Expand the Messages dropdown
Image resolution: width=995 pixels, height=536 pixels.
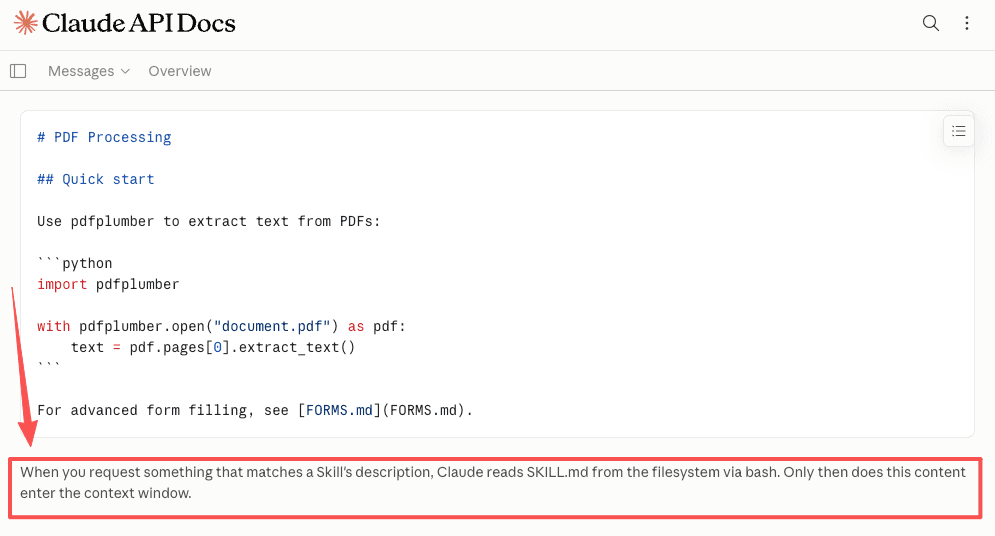click(x=89, y=71)
